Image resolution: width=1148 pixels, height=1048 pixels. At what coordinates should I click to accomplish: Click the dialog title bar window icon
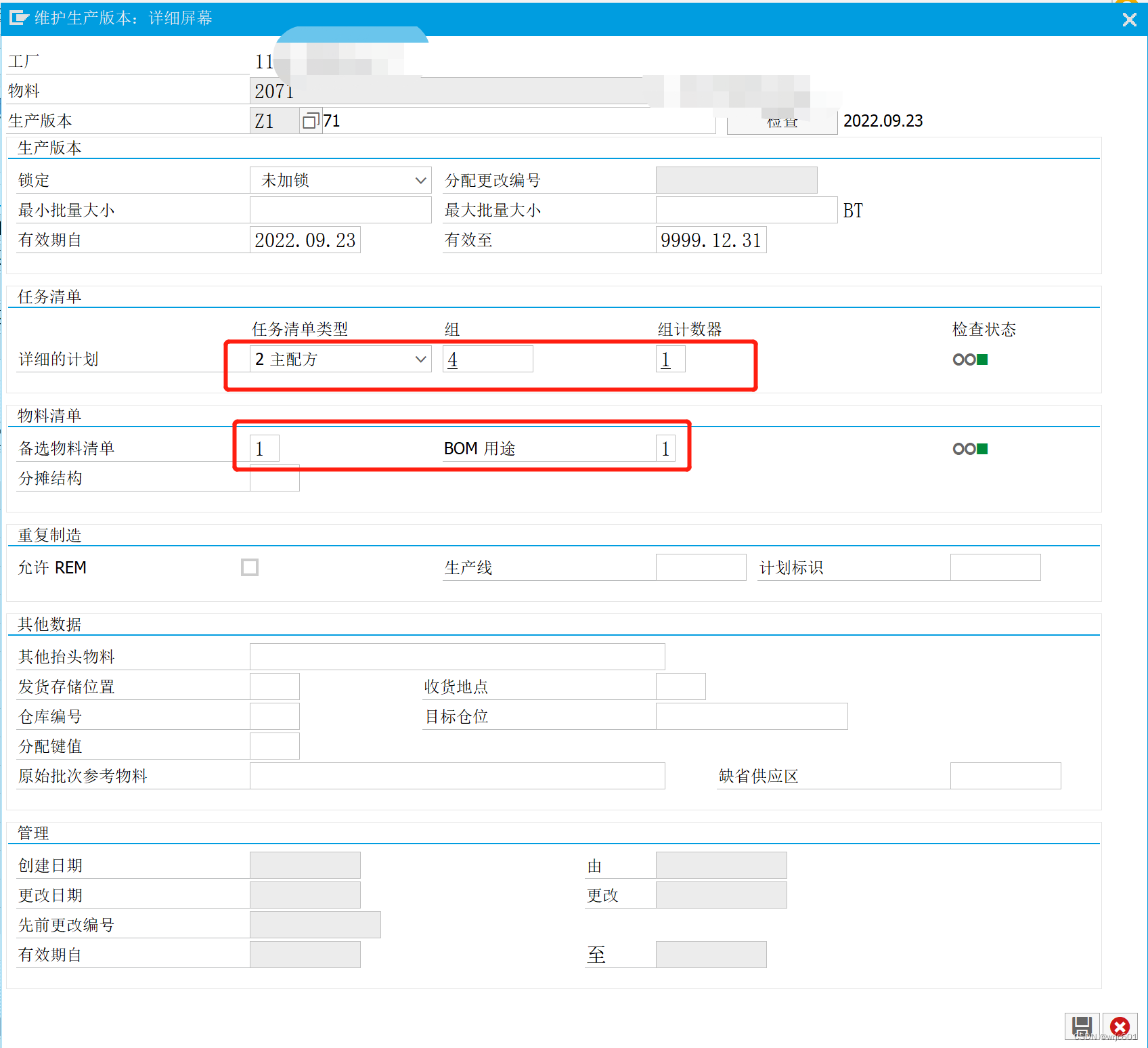click(x=18, y=18)
